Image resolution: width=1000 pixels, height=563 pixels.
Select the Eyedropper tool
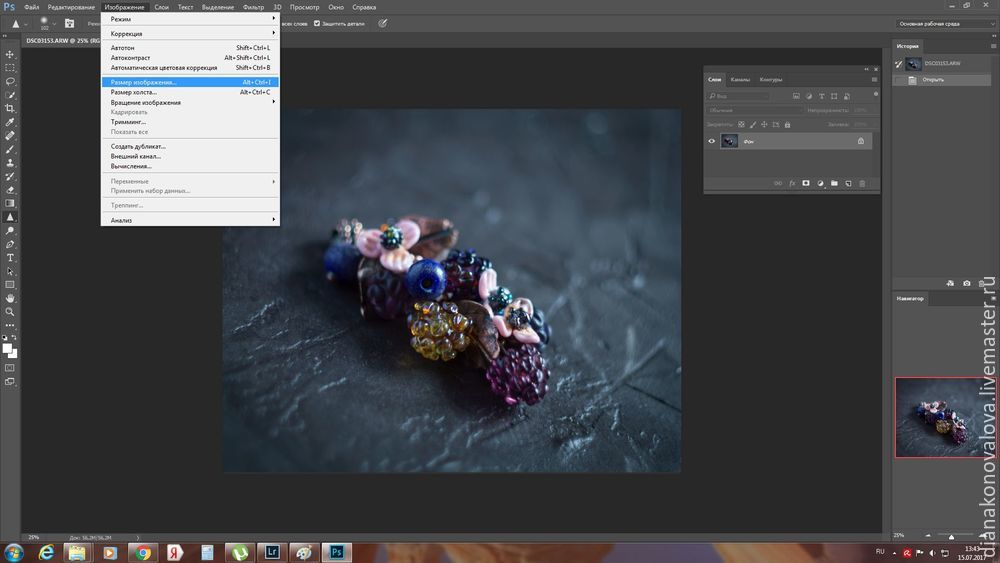pyautogui.click(x=10, y=122)
